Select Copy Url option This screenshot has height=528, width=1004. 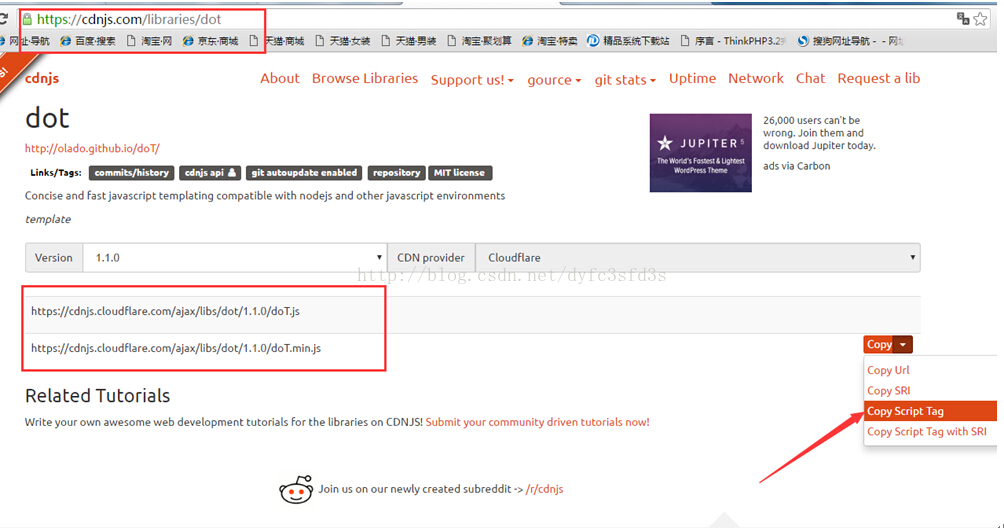pyautogui.click(x=888, y=370)
